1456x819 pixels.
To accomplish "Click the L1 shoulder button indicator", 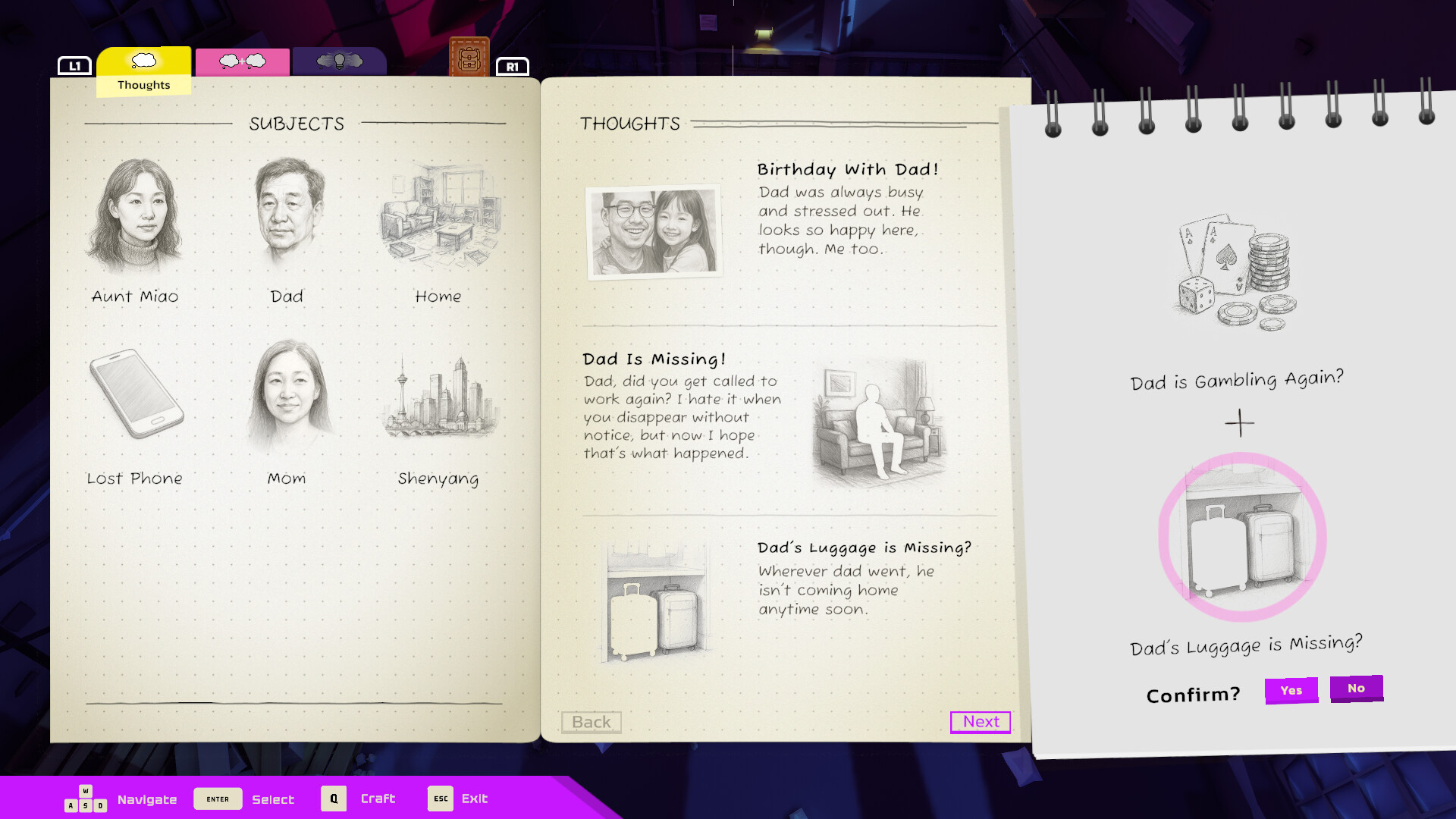I will (x=74, y=66).
